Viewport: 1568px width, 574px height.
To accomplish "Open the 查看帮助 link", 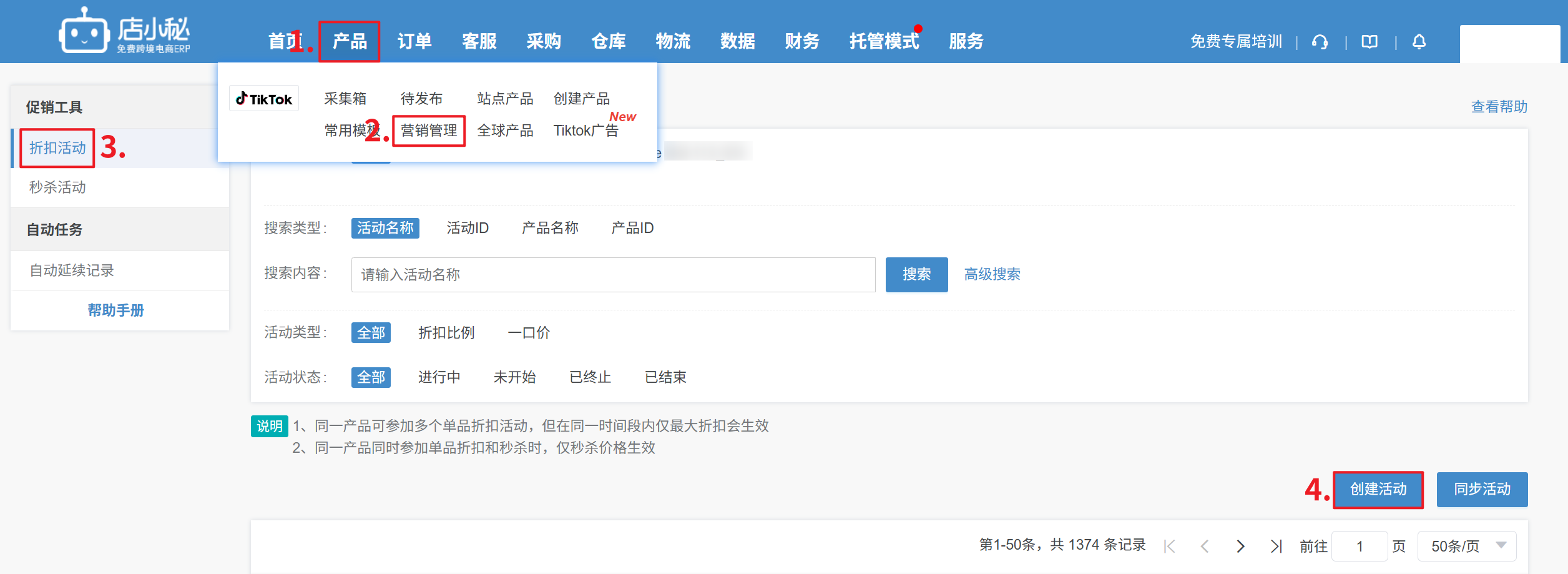I will tap(1499, 107).
